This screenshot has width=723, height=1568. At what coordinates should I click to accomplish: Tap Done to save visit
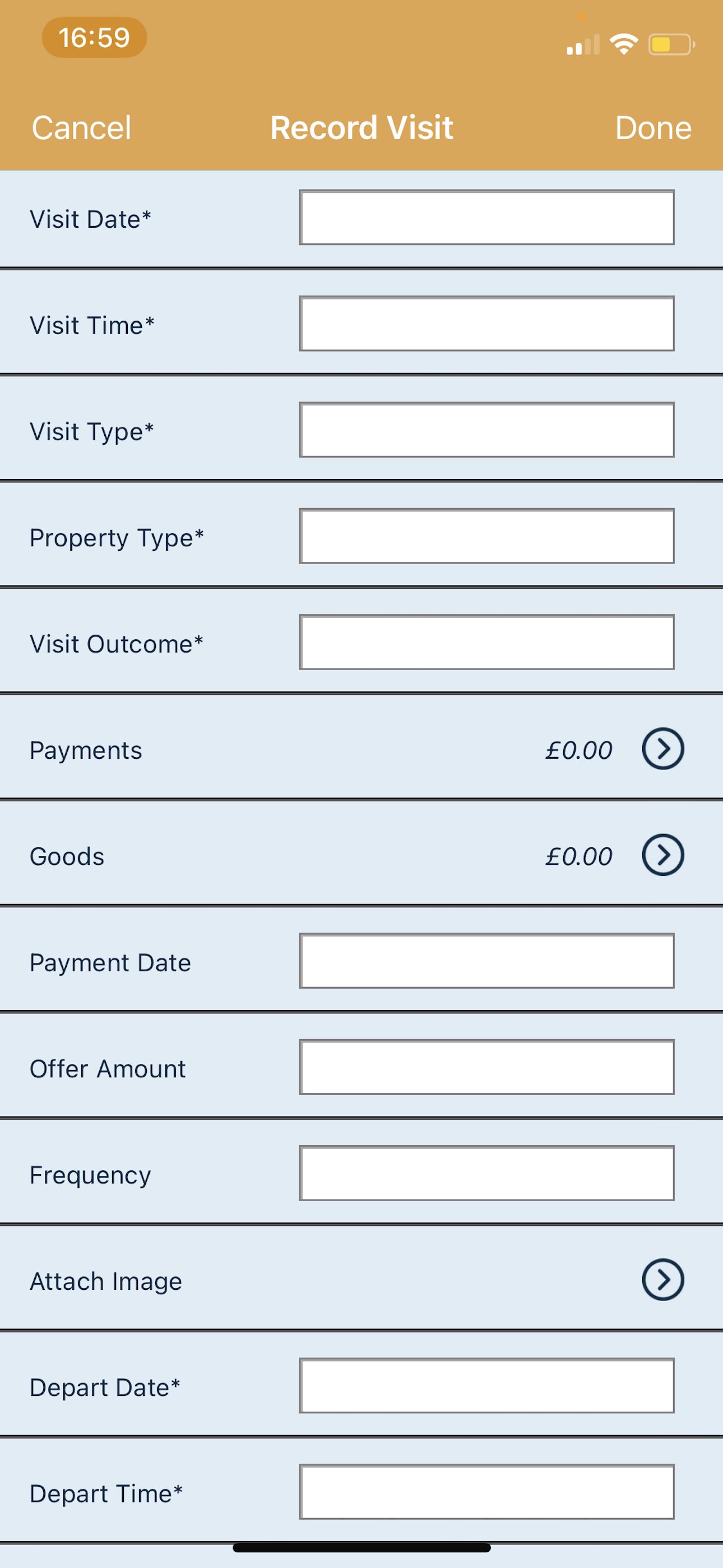(x=653, y=128)
